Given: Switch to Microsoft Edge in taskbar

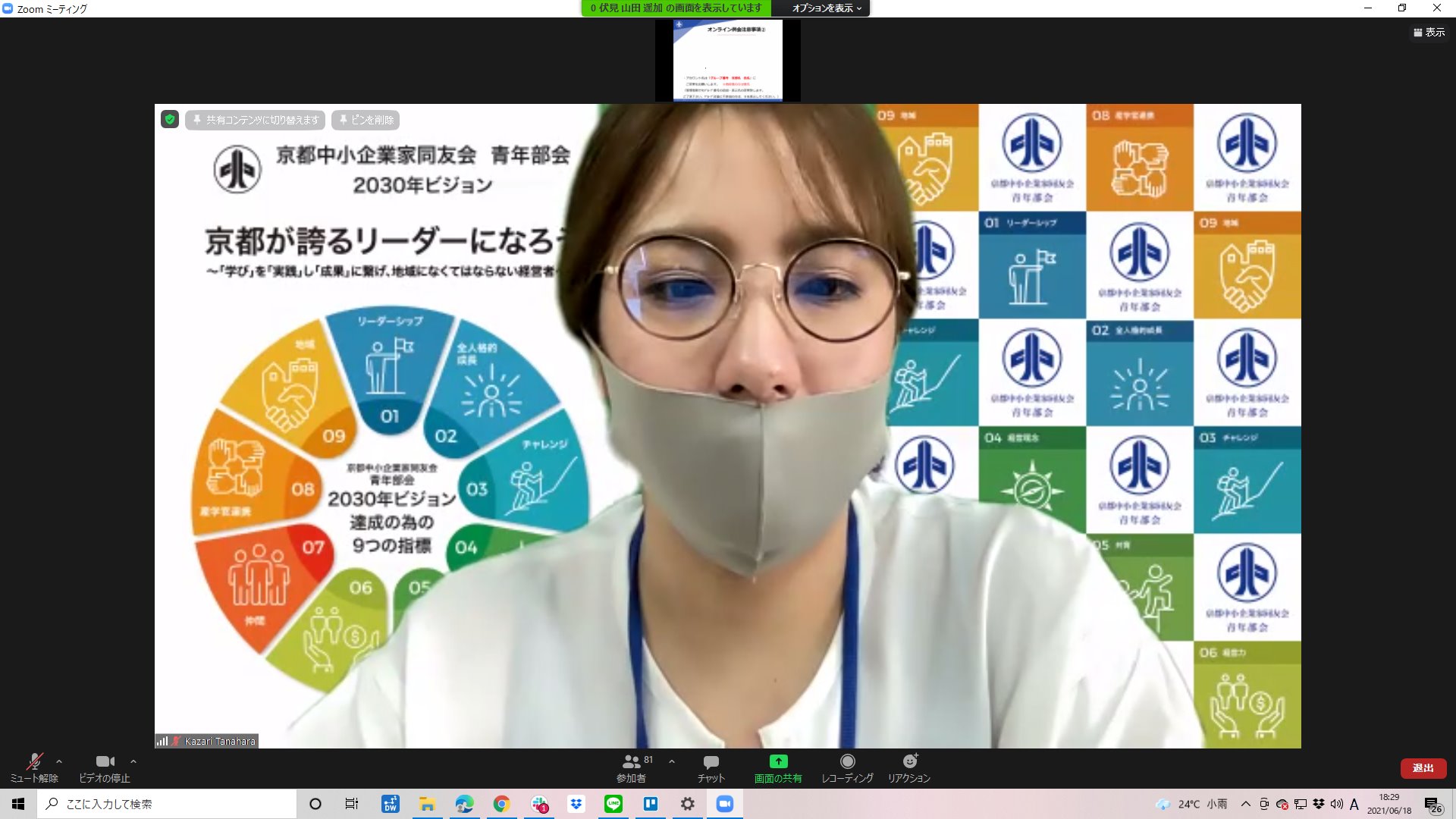Looking at the screenshot, I should (464, 804).
